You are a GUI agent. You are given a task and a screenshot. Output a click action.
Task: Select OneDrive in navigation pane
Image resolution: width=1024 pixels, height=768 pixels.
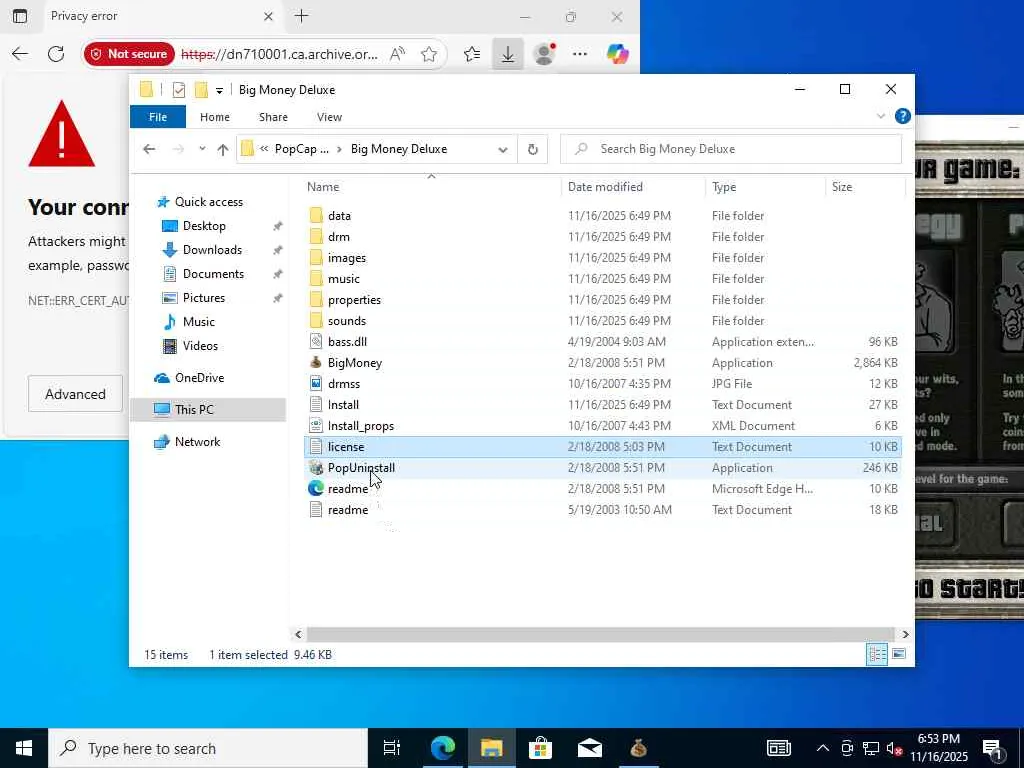tap(199, 377)
